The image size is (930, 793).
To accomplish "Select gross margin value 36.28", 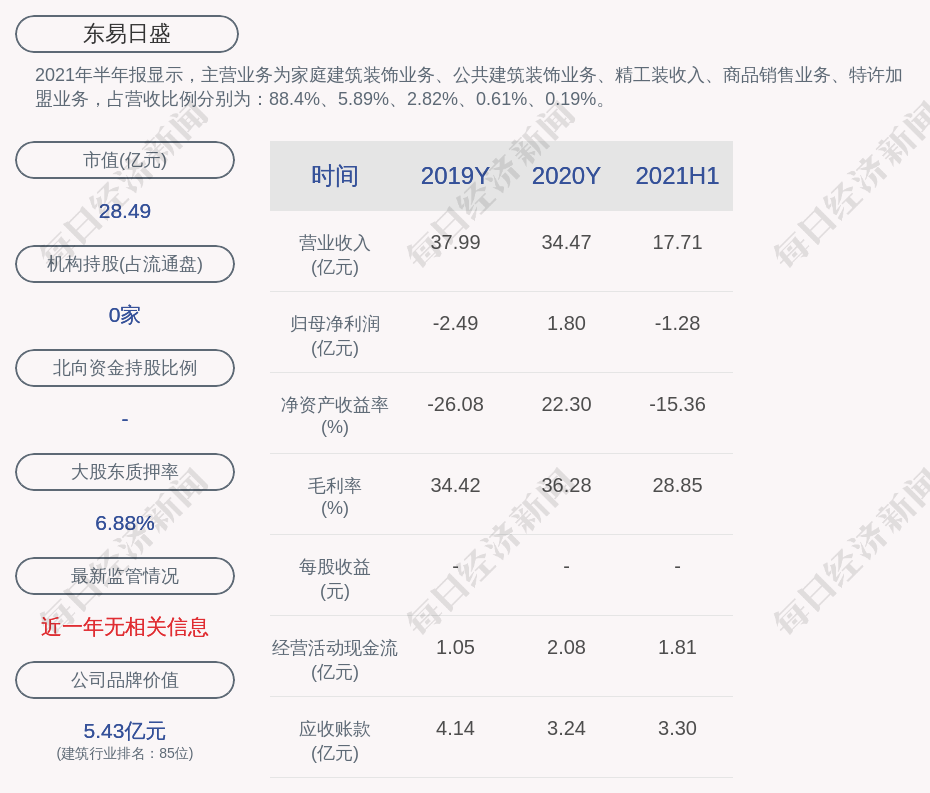I will (566, 485).
